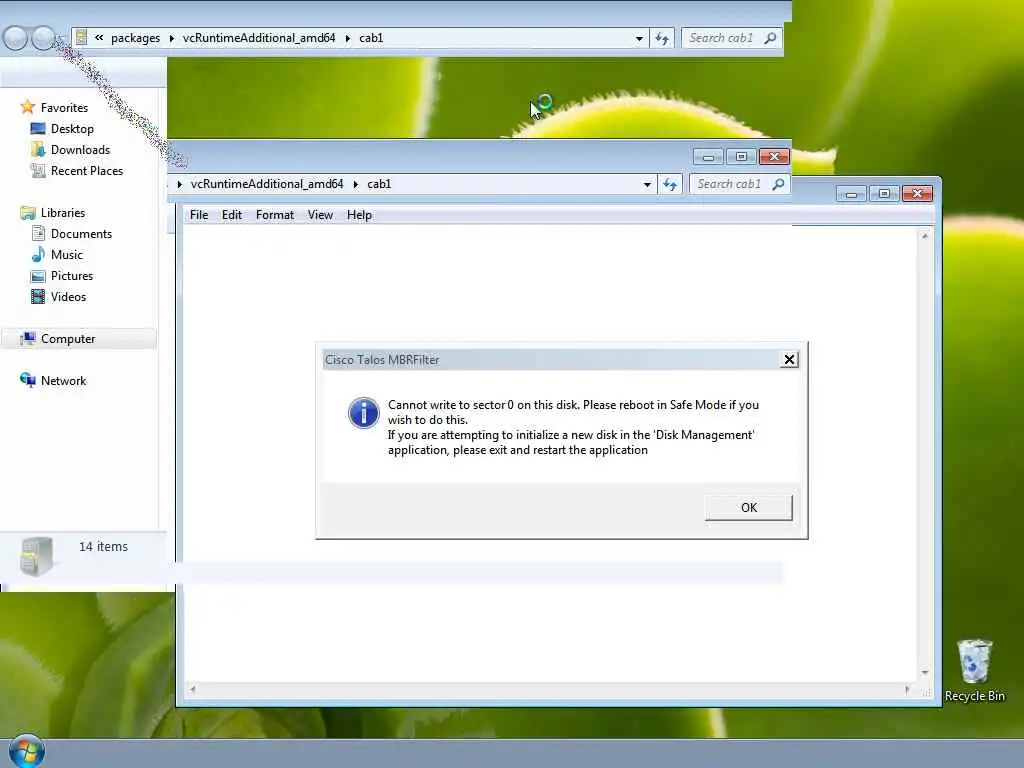1024x768 pixels.
Task: Click the Network globe icon
Action: click(27, 379)
